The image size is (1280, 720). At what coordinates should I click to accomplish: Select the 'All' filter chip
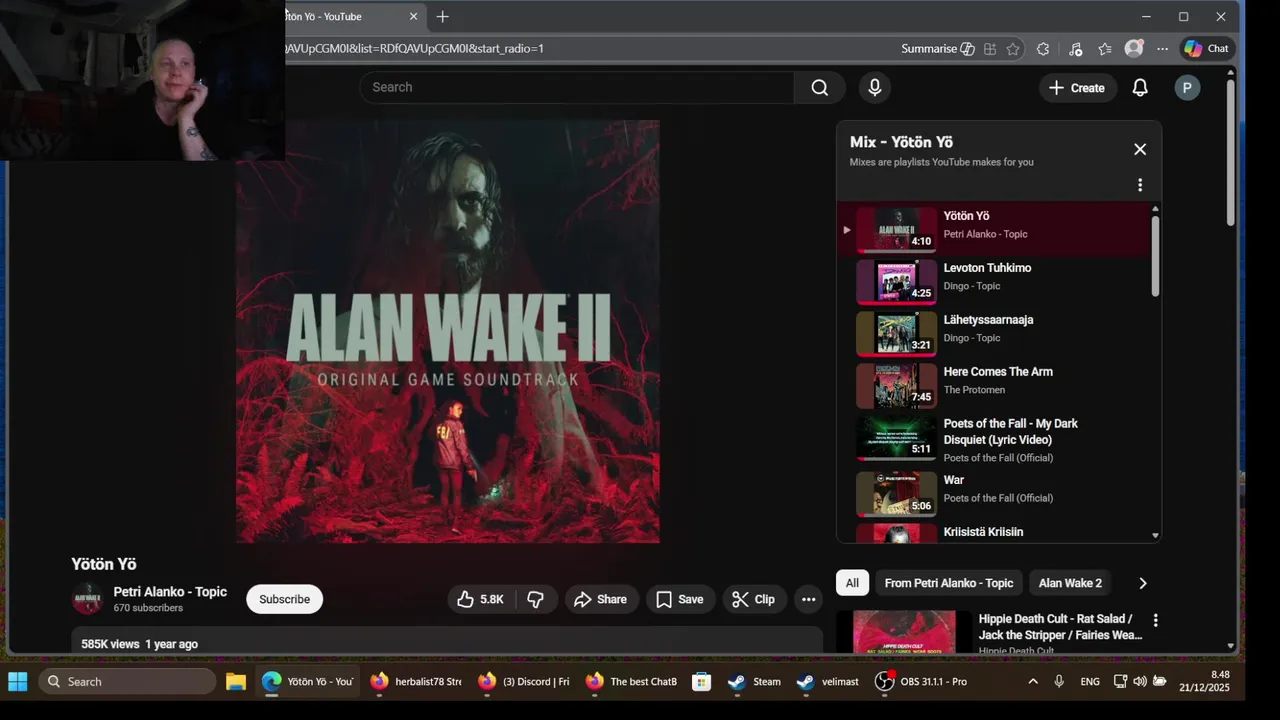tap(852, 583)
